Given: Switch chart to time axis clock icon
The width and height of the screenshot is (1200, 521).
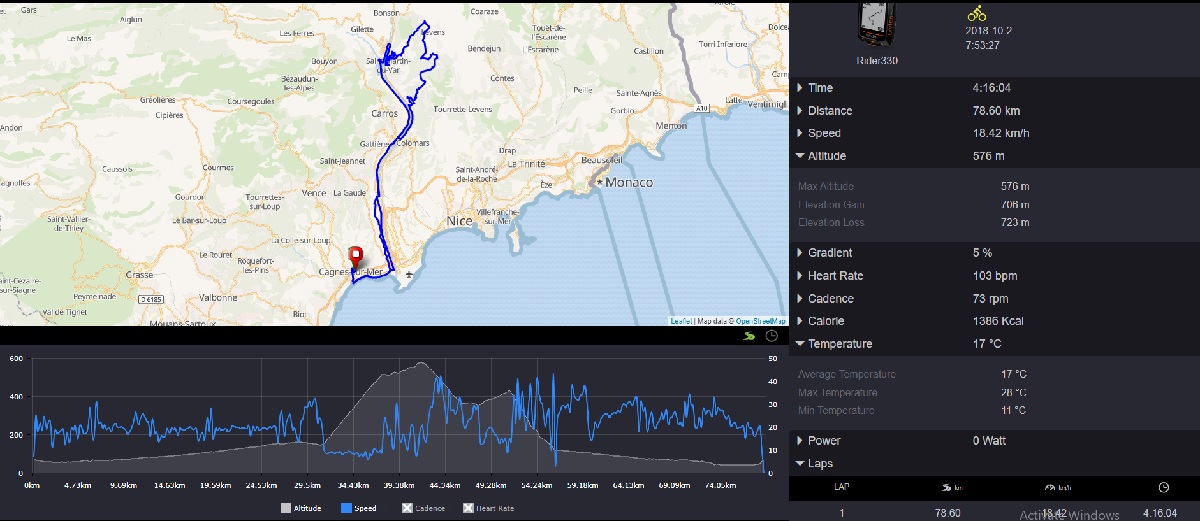Looking at the screenshot, I should tap(771, 337).
